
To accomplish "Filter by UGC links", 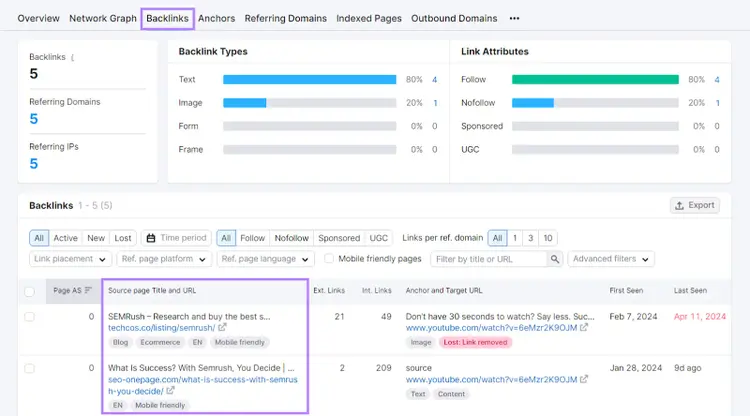I will pos(378,238).
